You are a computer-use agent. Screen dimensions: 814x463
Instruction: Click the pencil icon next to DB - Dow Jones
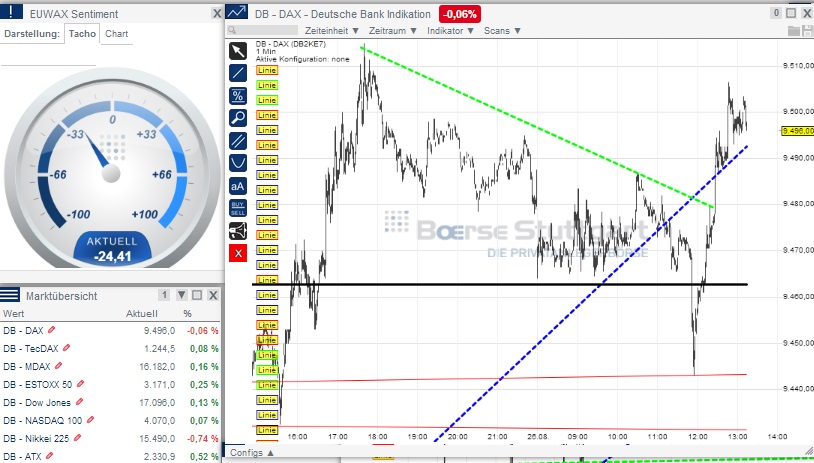(x=79, y=402)
